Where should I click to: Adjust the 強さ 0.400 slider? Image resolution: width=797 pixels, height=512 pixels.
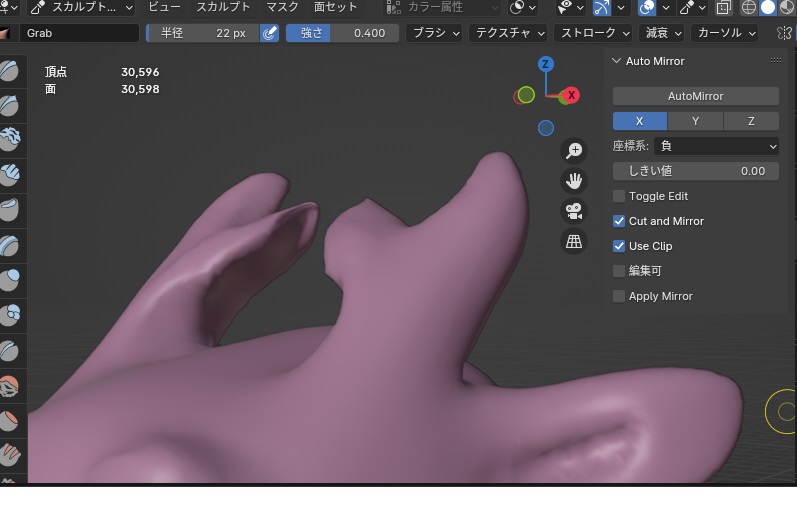point(342,33)
